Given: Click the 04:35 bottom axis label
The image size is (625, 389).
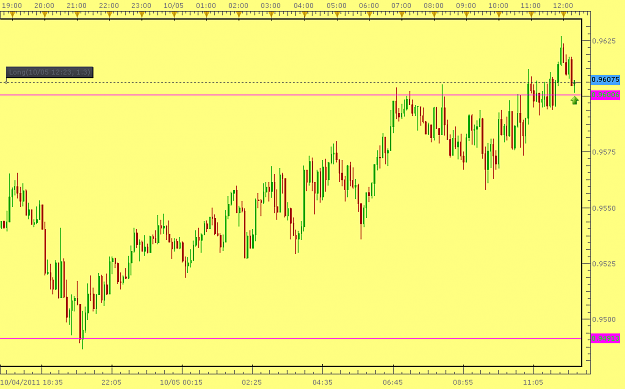Looking at the screenshot, I should click(x=322, y=383).
